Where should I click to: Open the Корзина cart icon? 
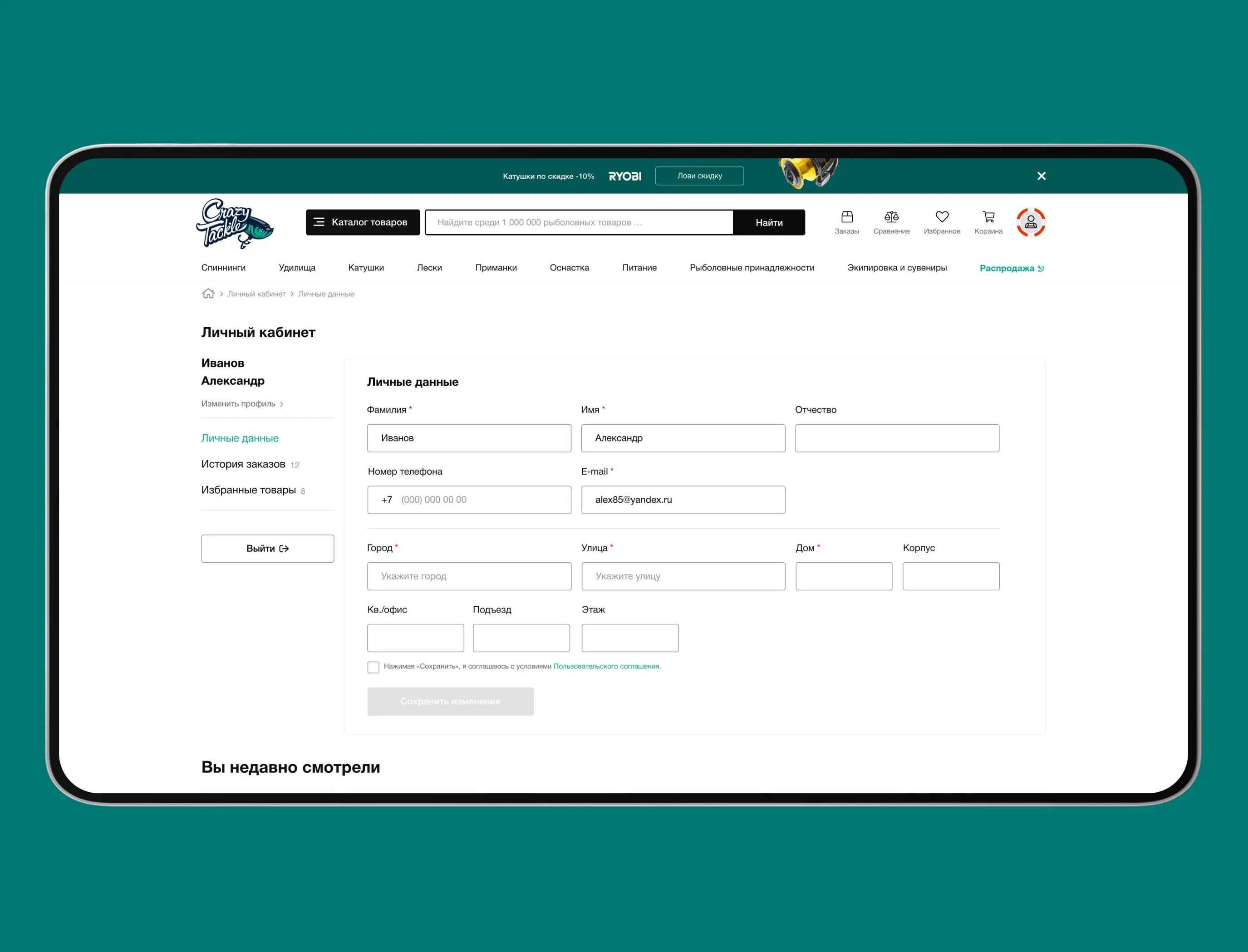988,221
